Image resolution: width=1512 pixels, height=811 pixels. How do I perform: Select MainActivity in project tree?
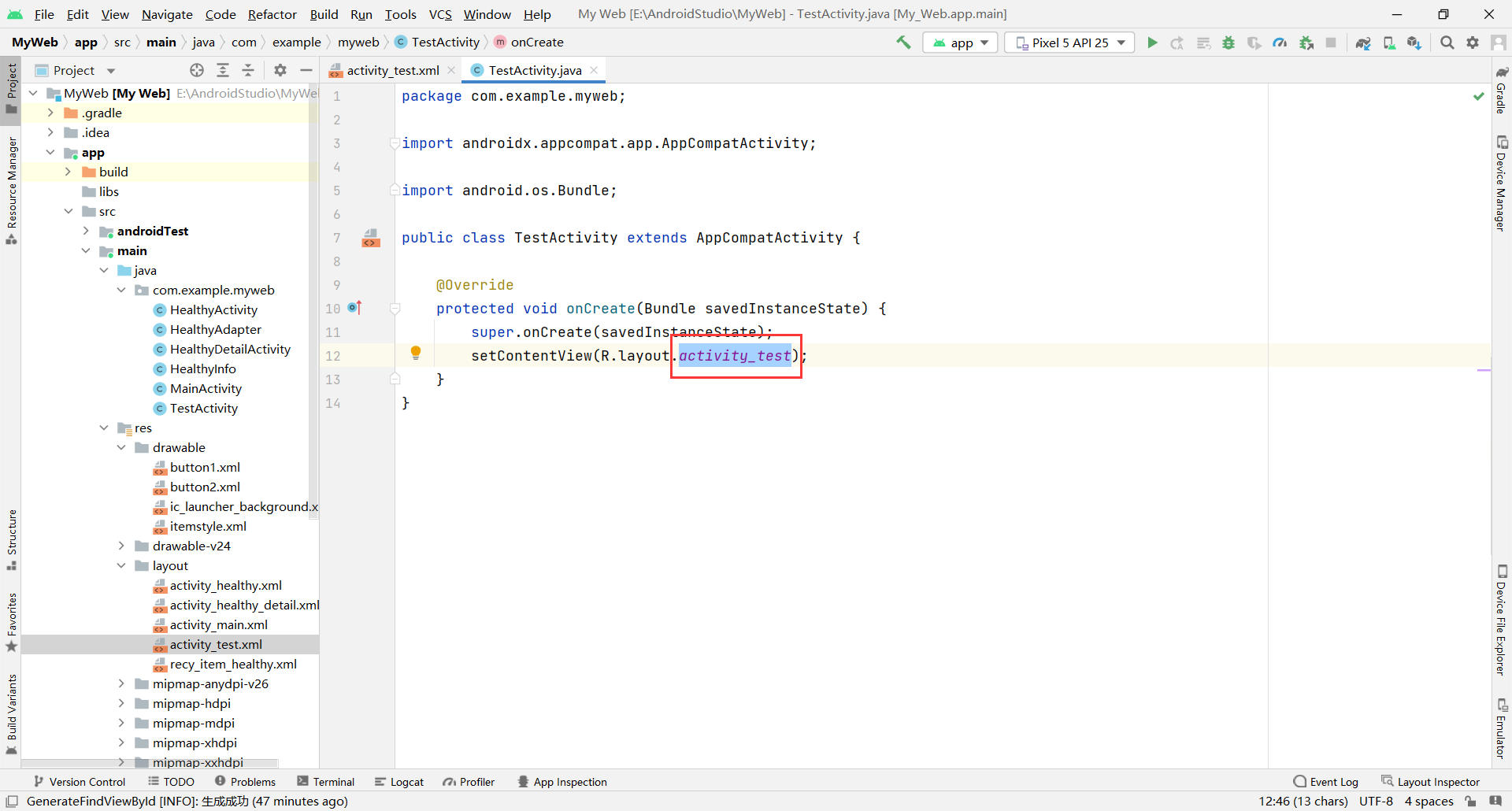206,388
